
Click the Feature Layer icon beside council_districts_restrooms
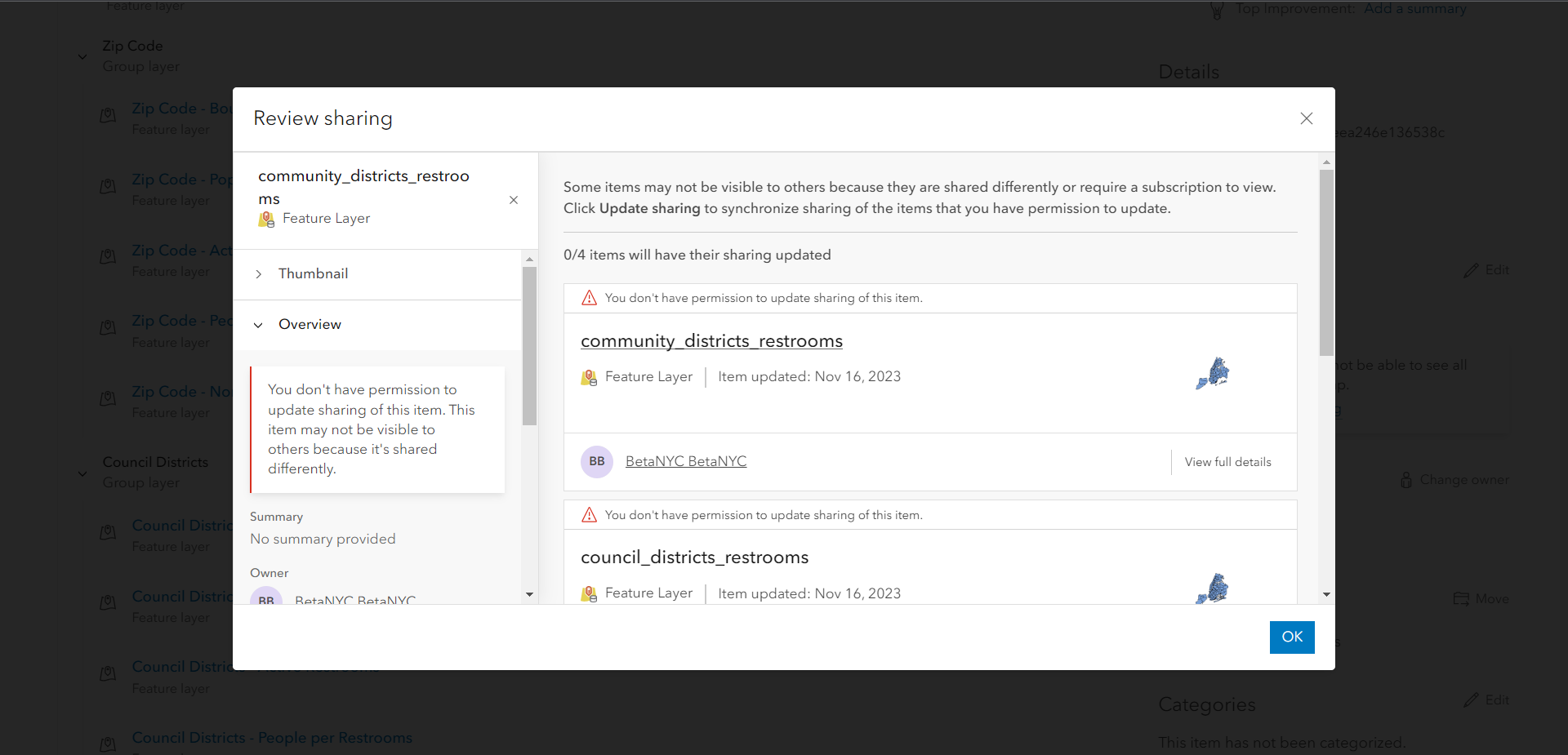[x=589, y=593]
